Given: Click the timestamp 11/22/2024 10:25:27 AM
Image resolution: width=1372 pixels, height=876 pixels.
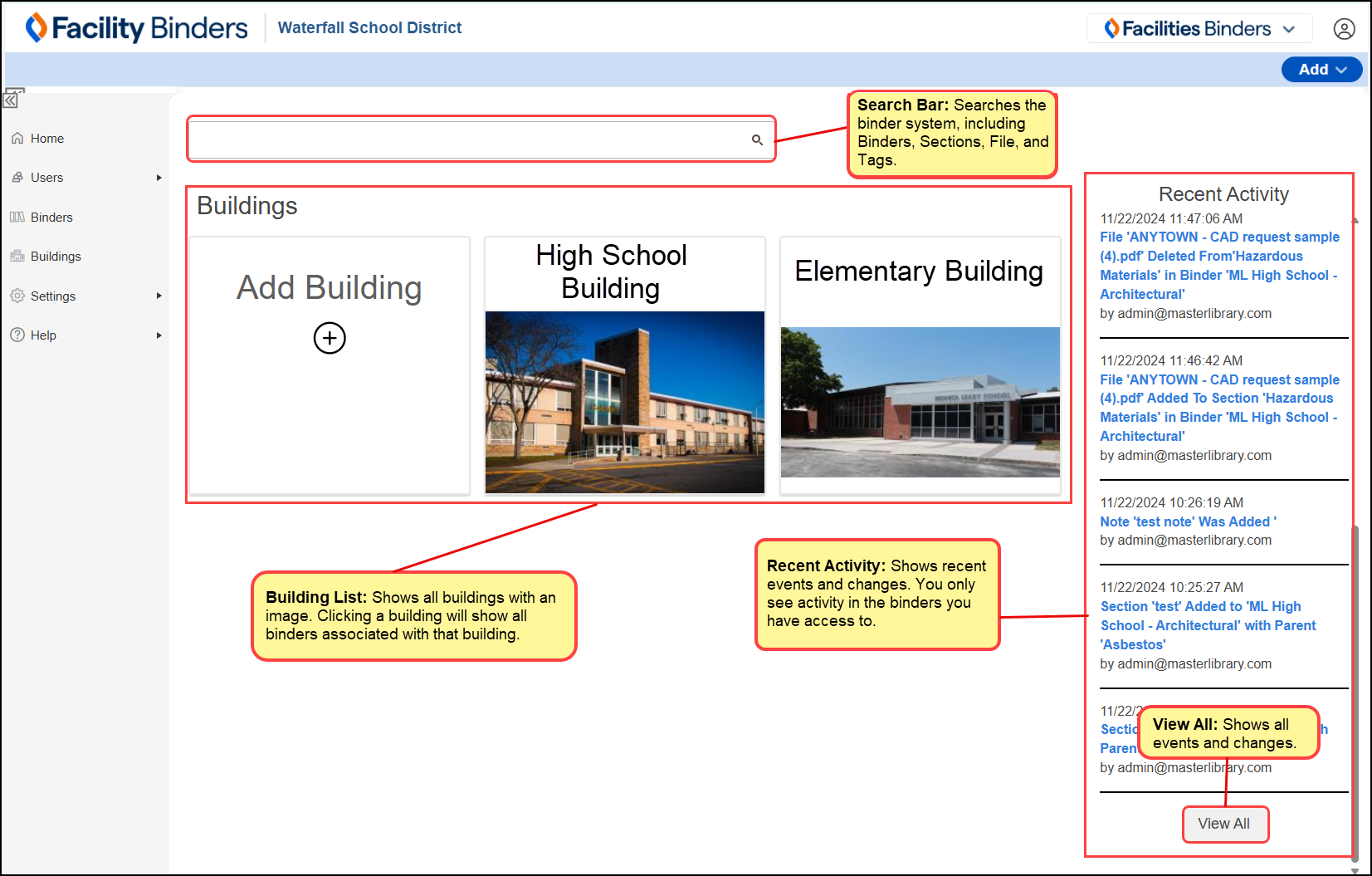Looking at the screenshot, I should (1171, 587).
